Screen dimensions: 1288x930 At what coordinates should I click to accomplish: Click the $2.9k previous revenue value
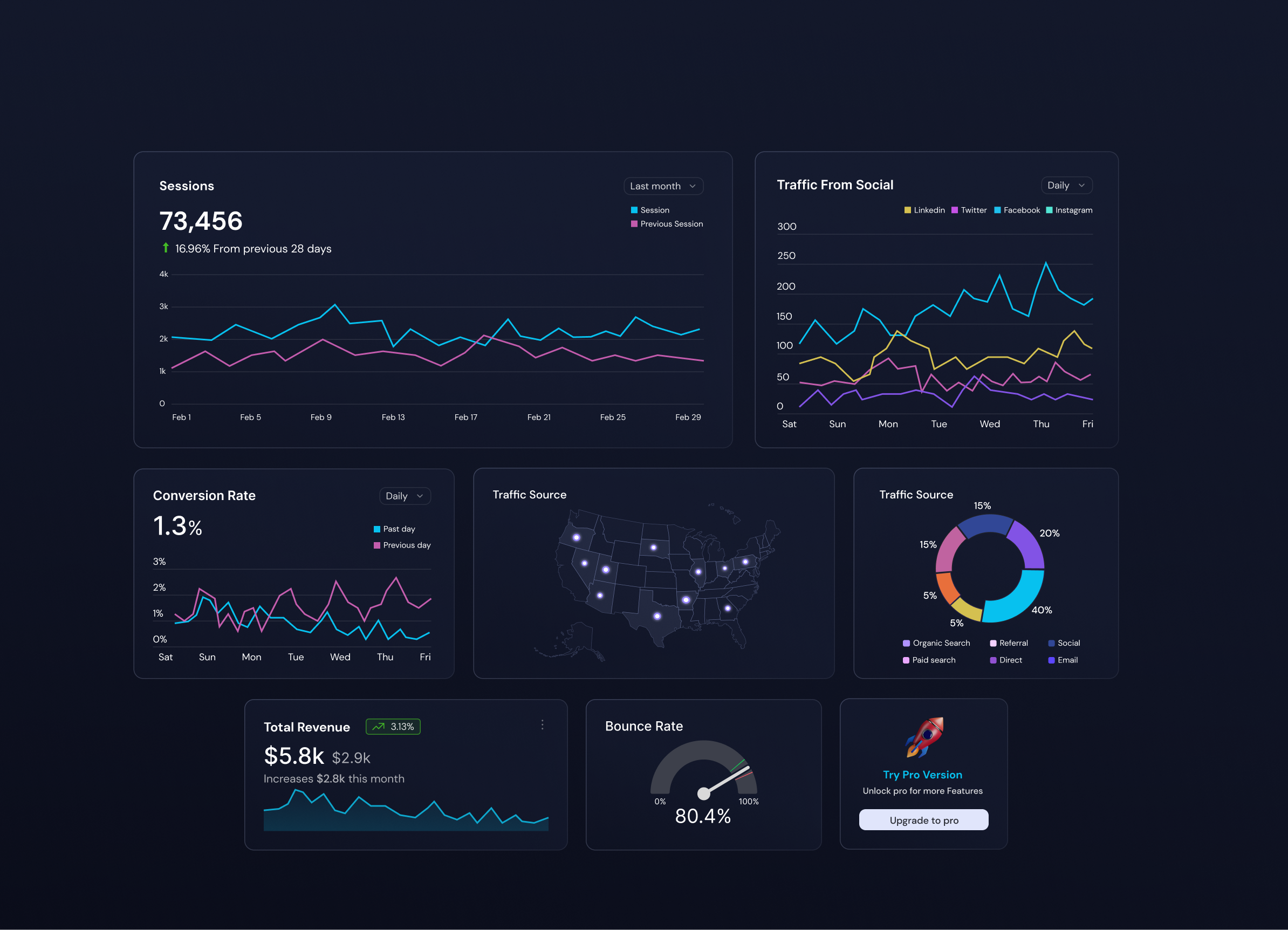(x=351, y=758)
